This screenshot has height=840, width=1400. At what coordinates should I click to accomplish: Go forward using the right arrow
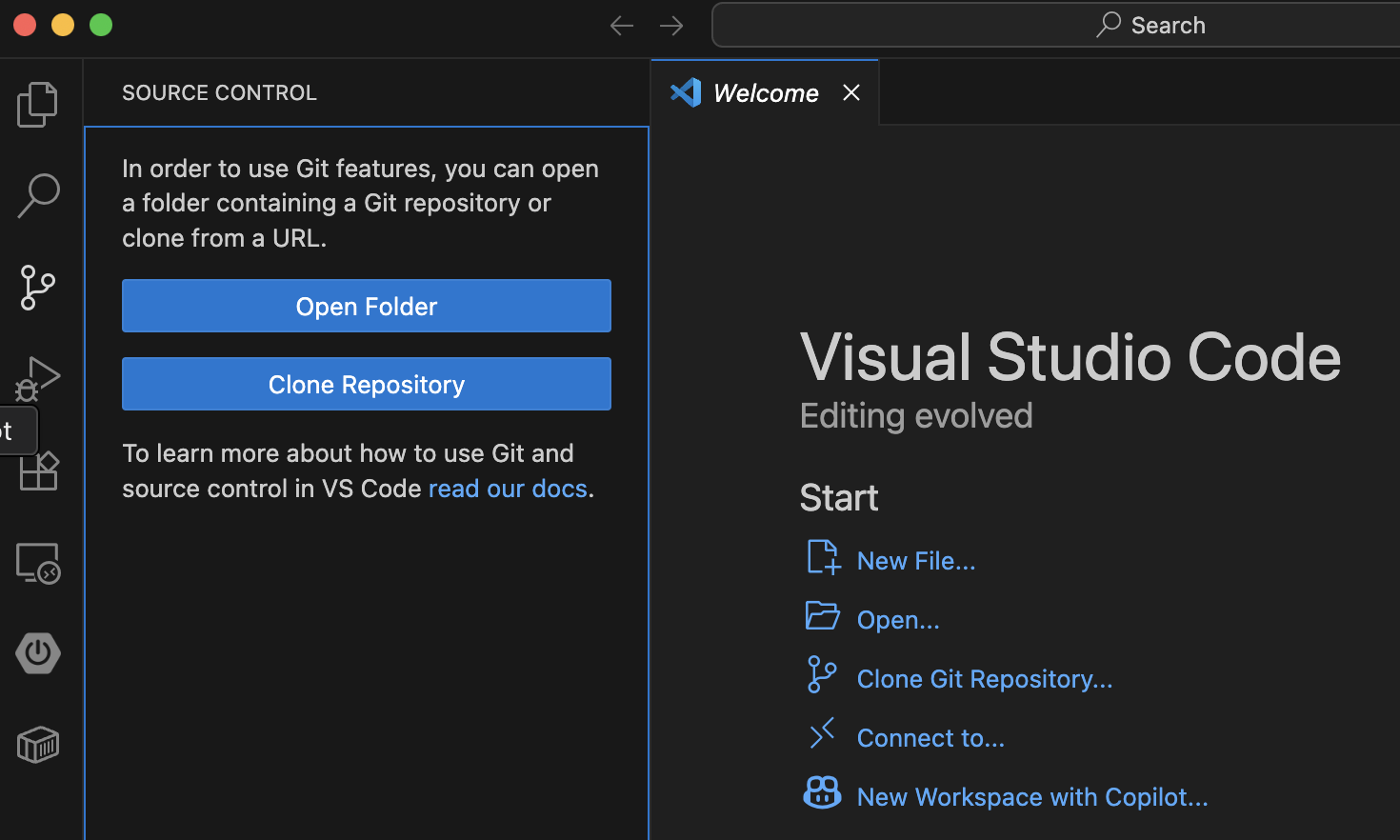(x=671, y=26)
